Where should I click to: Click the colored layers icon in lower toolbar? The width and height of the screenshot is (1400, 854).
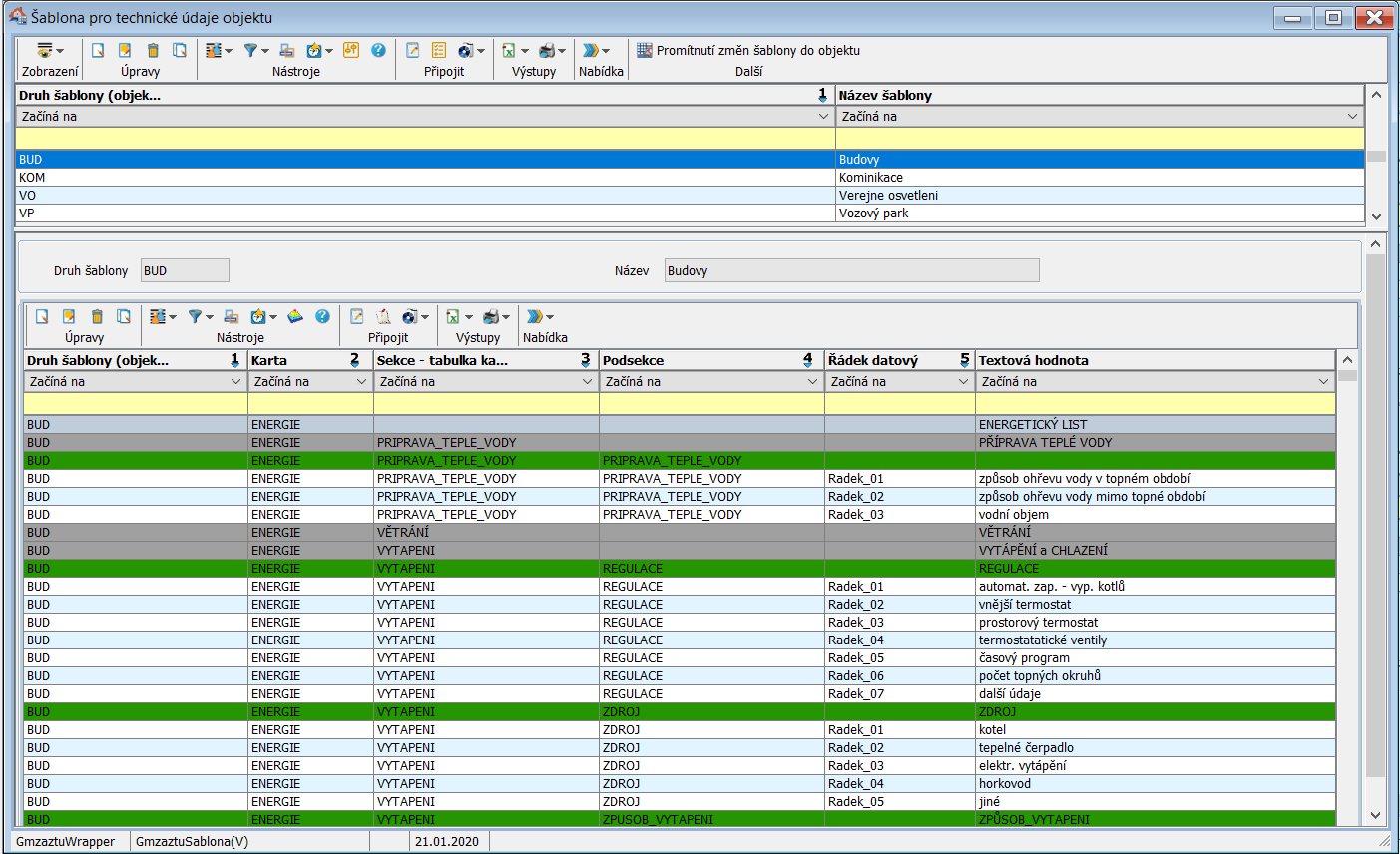[x=295, y=317]
